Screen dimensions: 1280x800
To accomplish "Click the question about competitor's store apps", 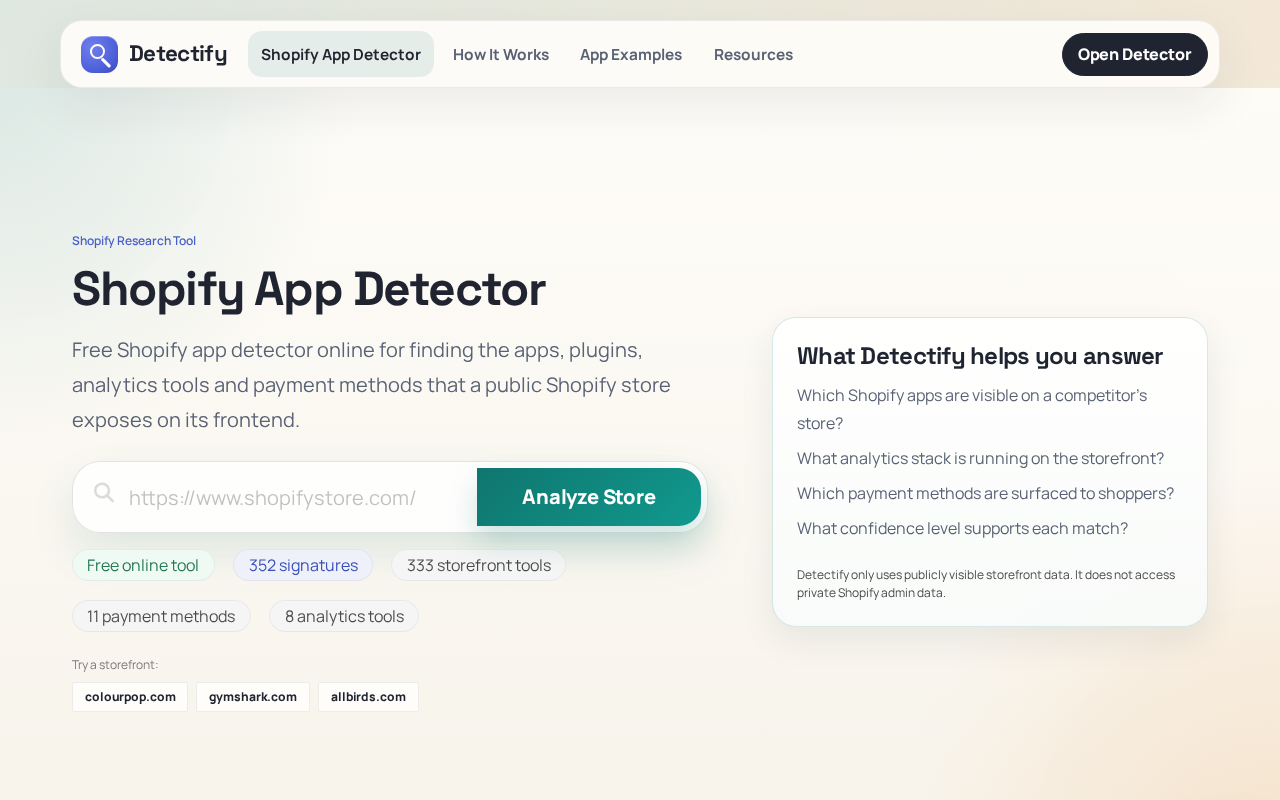I will (x=972, y=409).
